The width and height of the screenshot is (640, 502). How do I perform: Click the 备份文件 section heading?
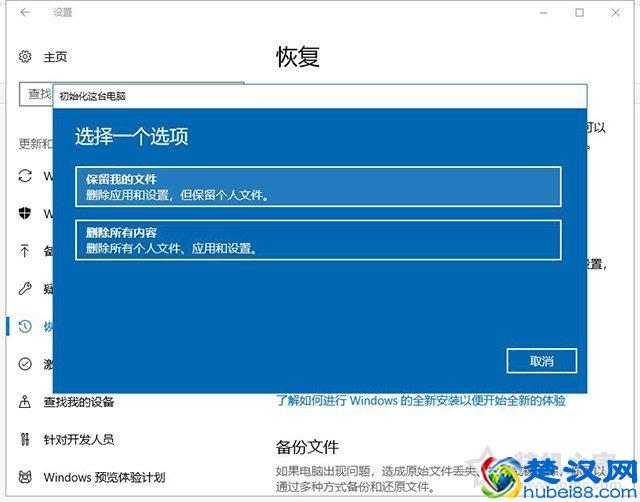click(307, 447)
